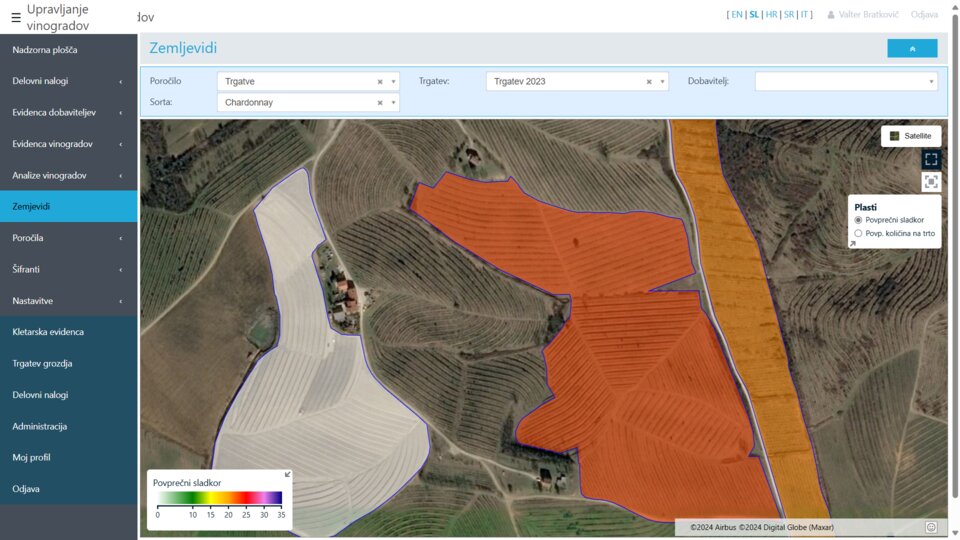Click the hamburger menu icon
This screenshot has height=540, width=960.
pos(15,17)
